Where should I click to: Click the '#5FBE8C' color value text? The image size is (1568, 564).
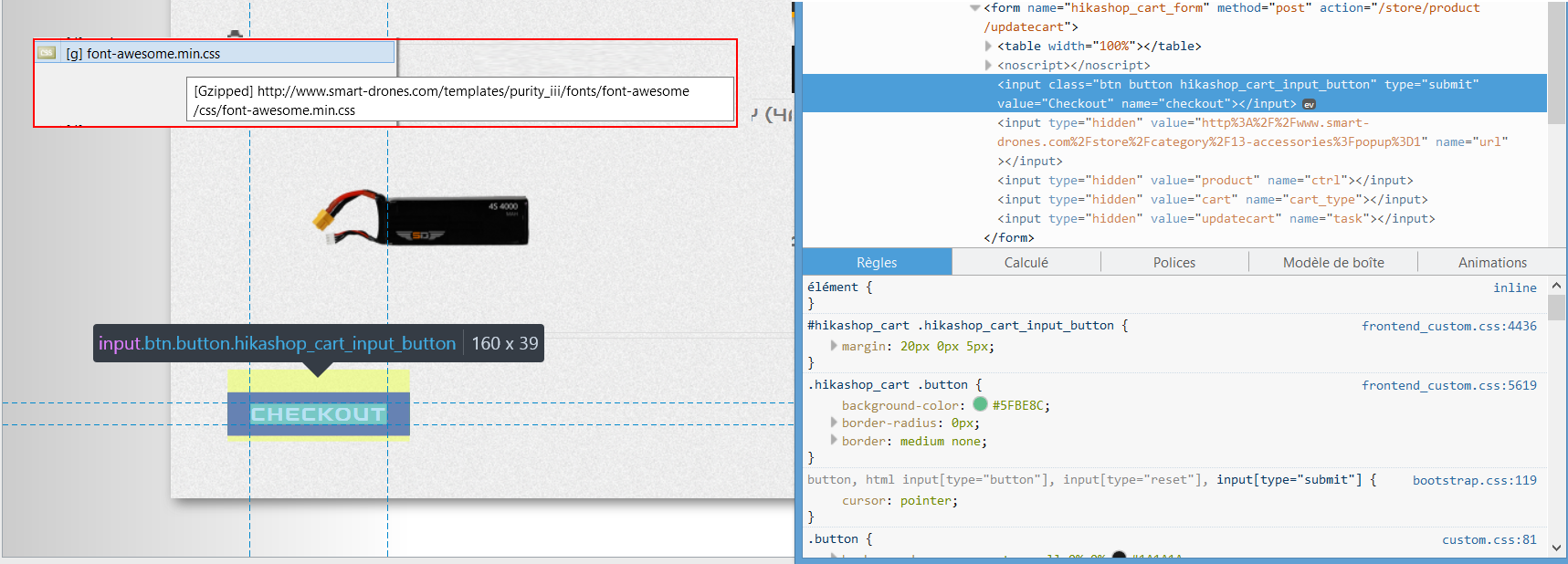point(1017,405)
